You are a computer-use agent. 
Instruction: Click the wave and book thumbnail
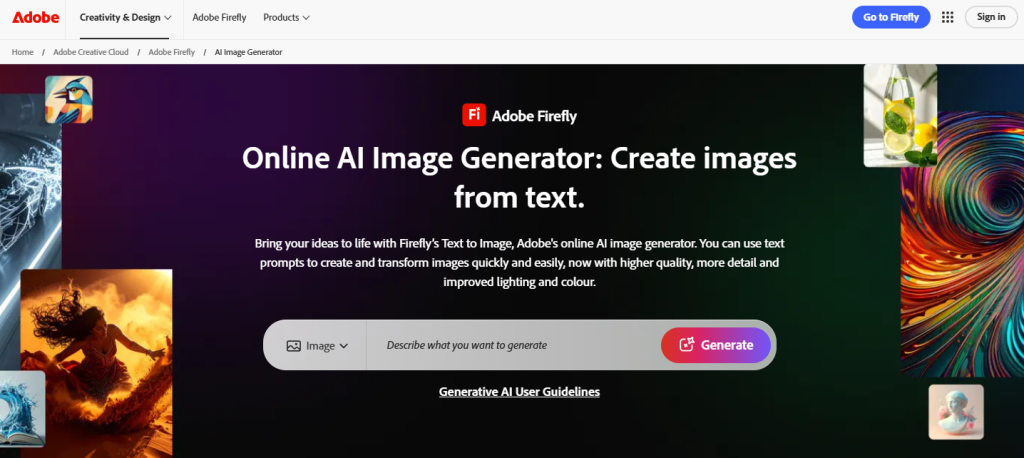[22, 409]
